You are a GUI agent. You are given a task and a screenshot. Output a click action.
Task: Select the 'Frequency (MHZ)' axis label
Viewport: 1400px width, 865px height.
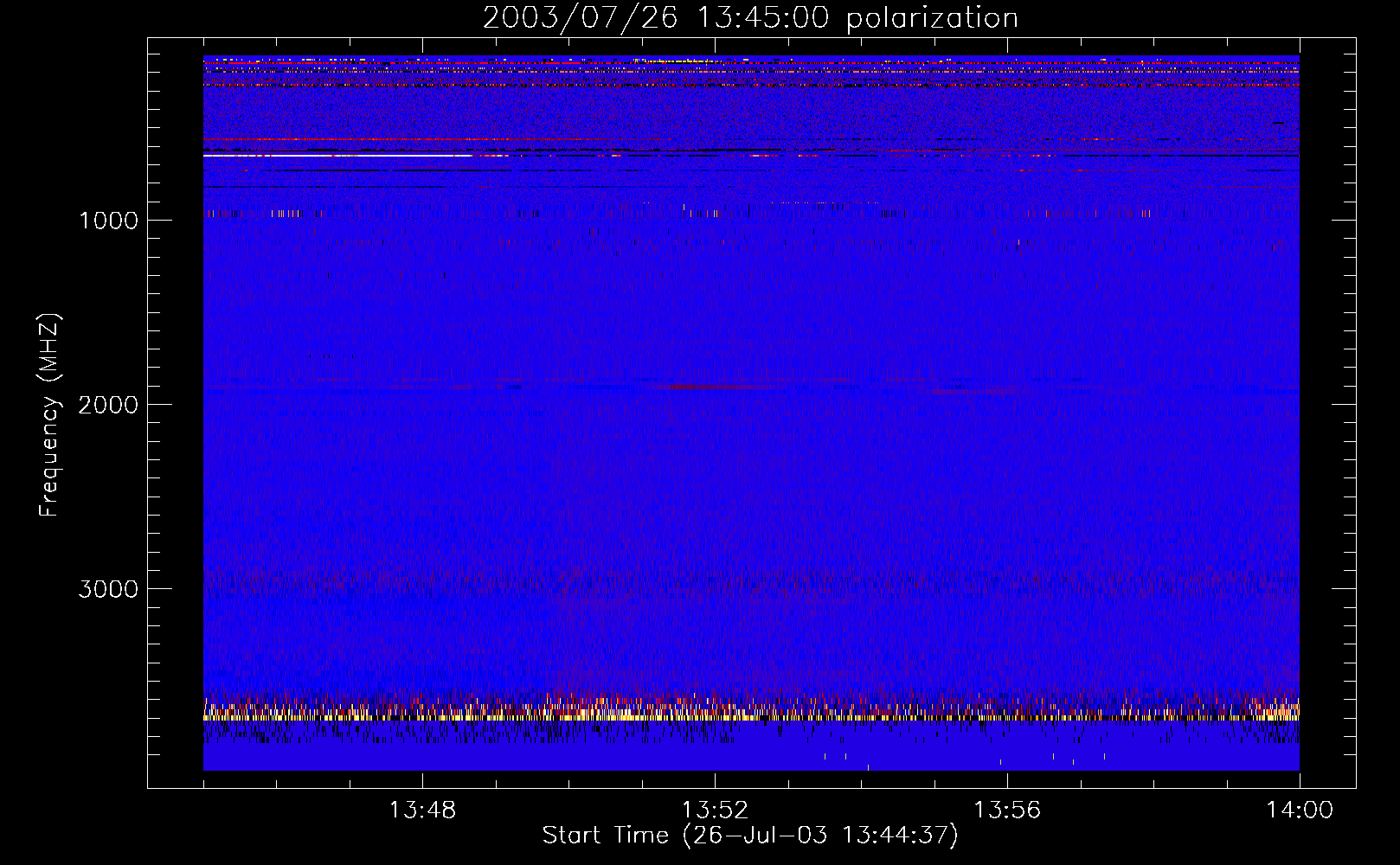(49, 415)
